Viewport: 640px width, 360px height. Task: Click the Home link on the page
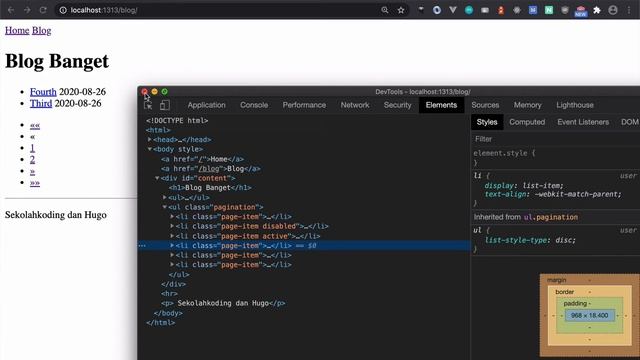tap(17, 31)
